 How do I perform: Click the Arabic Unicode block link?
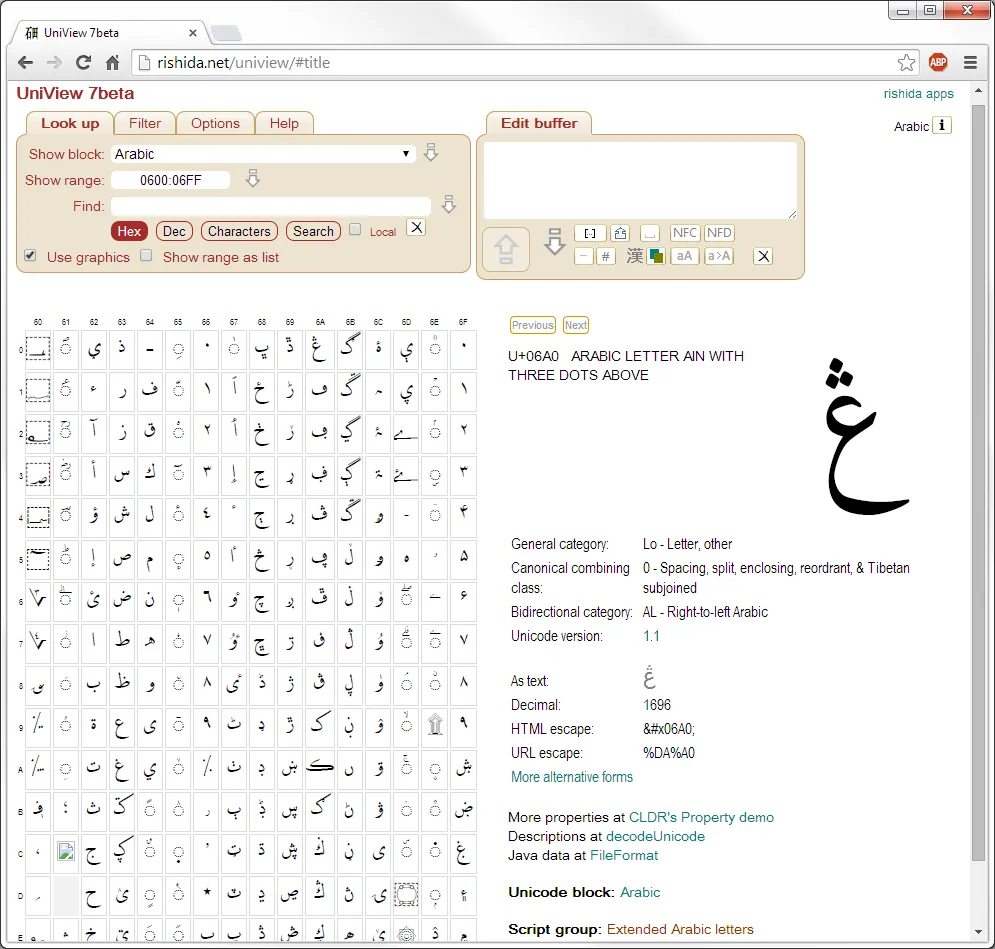(x=640, y=892)
